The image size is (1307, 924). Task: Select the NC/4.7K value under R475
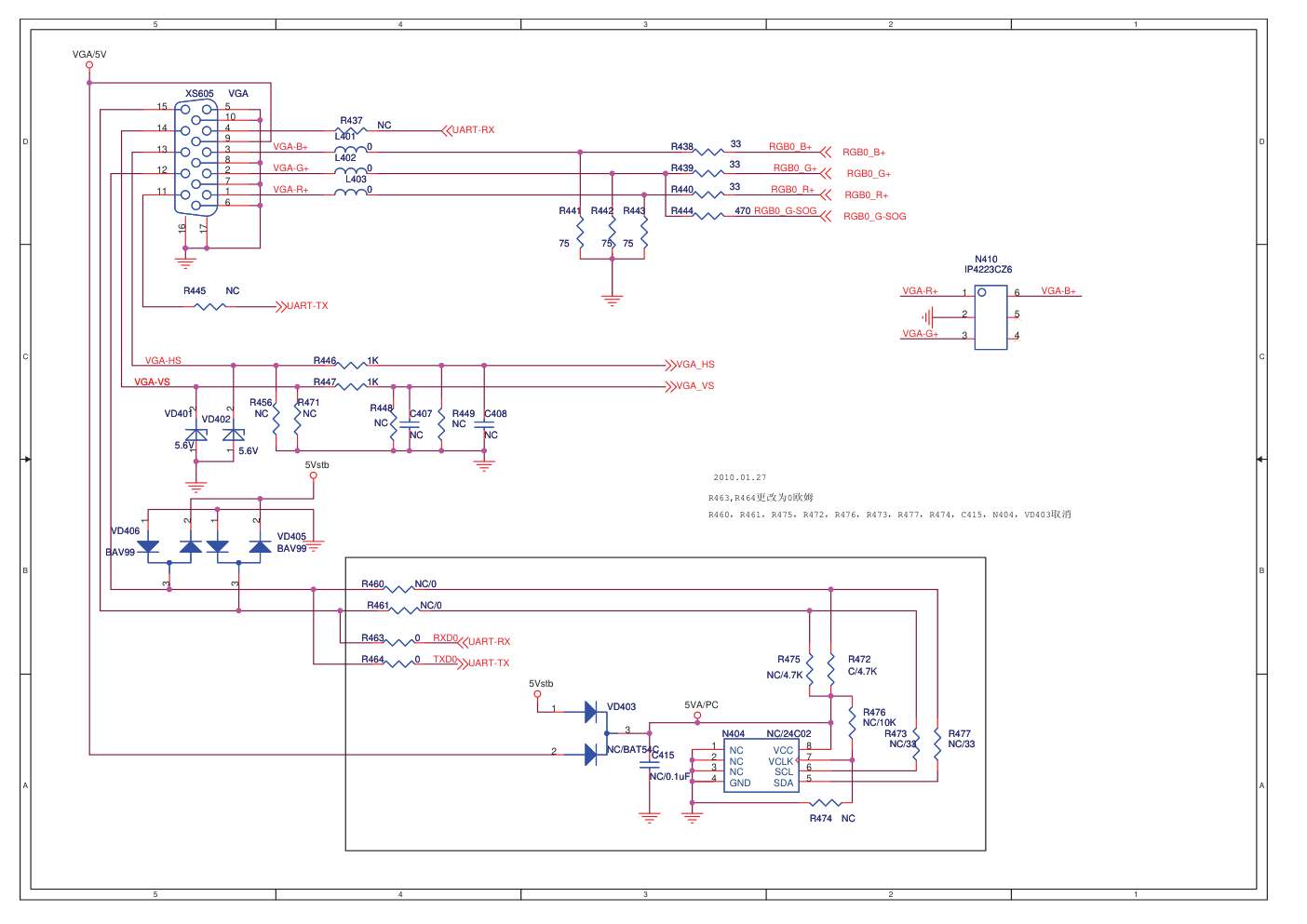coord(785,676)
